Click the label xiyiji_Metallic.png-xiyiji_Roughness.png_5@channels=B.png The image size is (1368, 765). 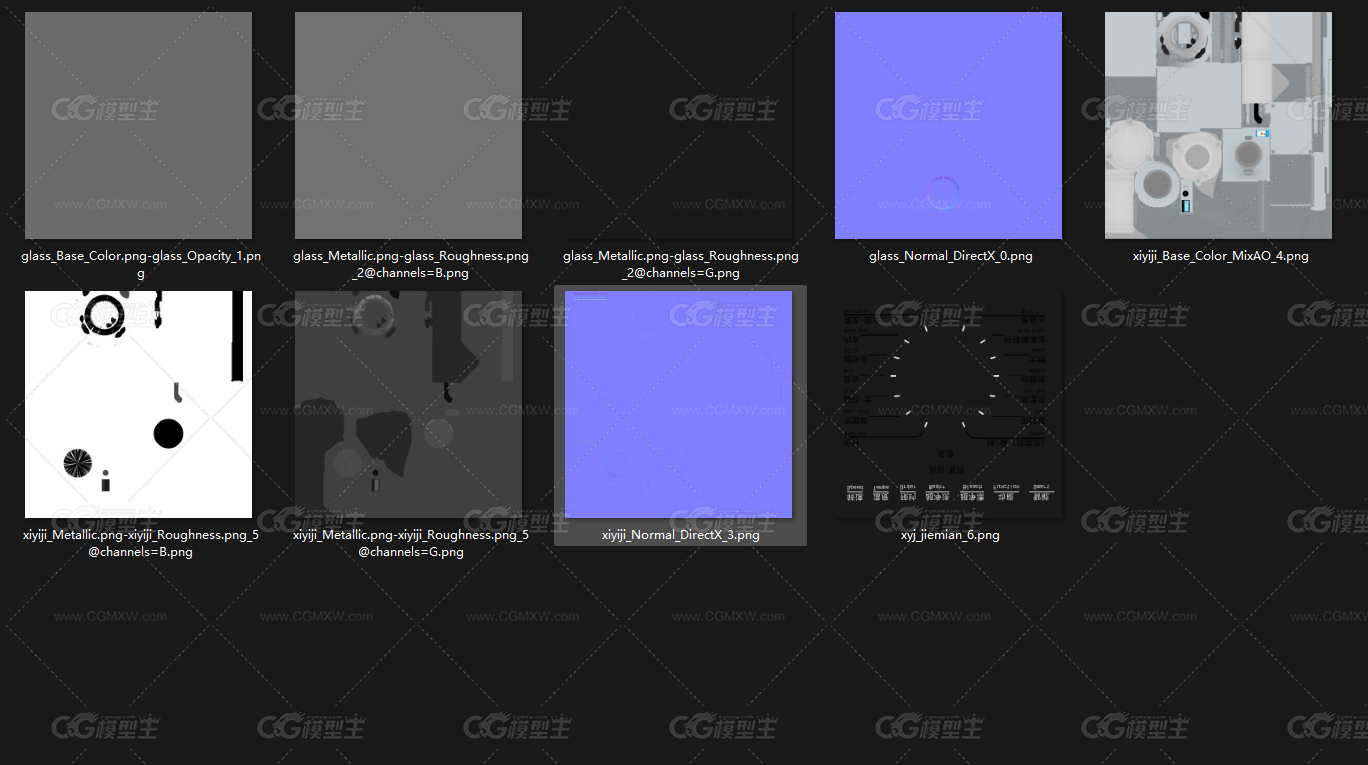tap(141, 543)
